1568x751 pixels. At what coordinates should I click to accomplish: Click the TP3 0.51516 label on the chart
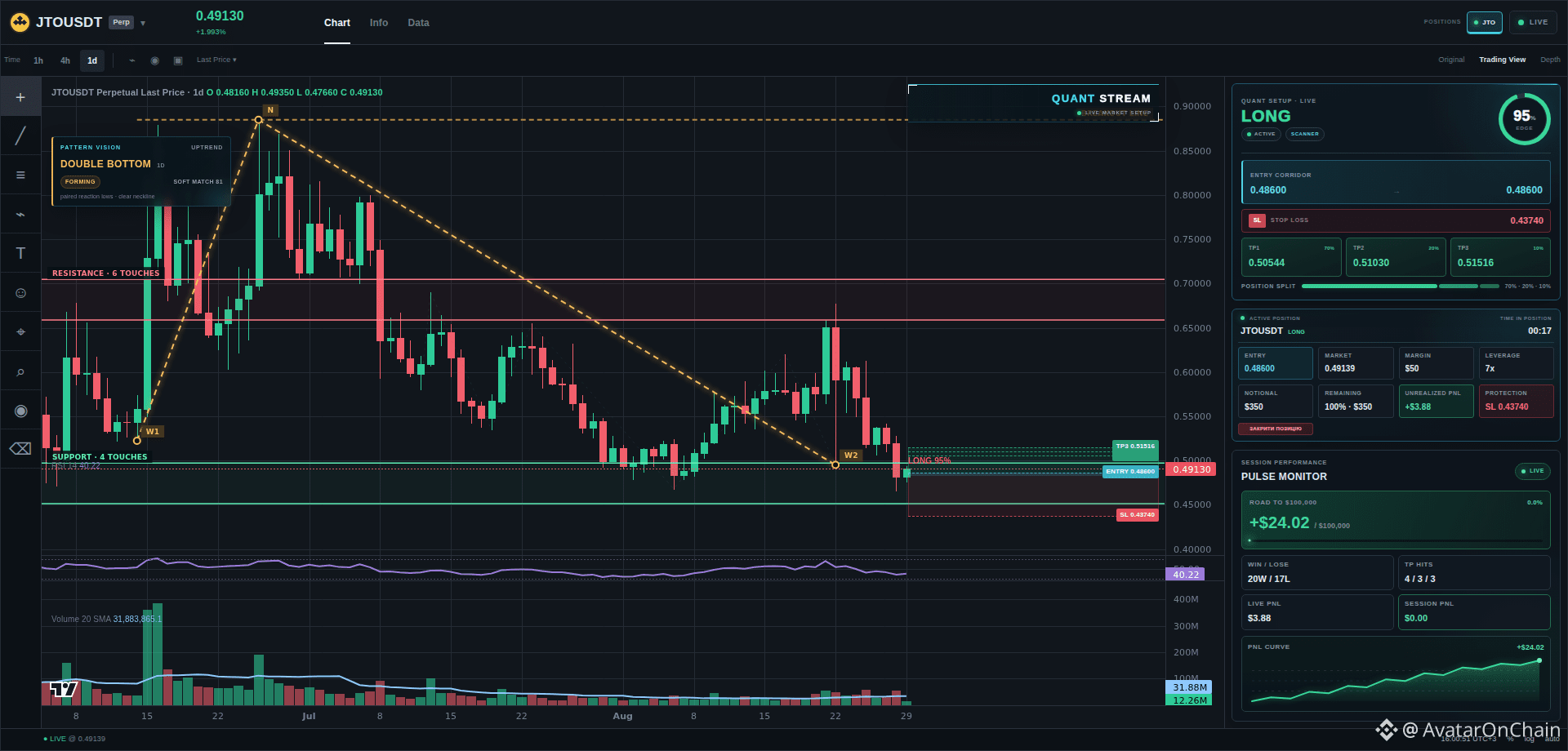coord(1136,447)
